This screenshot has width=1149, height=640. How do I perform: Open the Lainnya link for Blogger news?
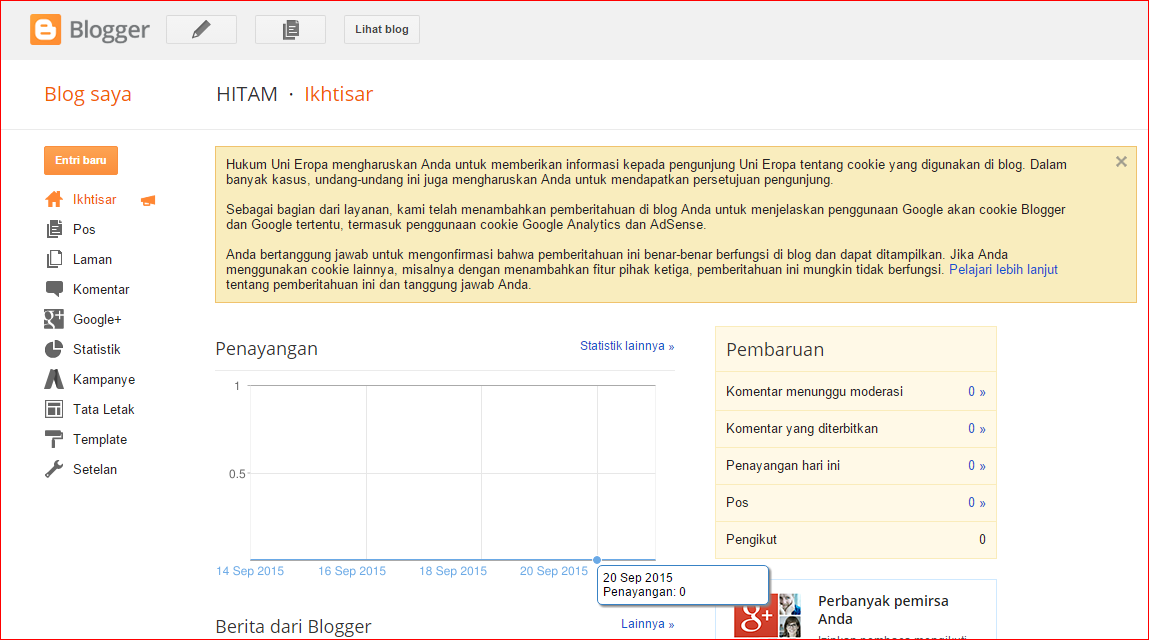(648, 624)
